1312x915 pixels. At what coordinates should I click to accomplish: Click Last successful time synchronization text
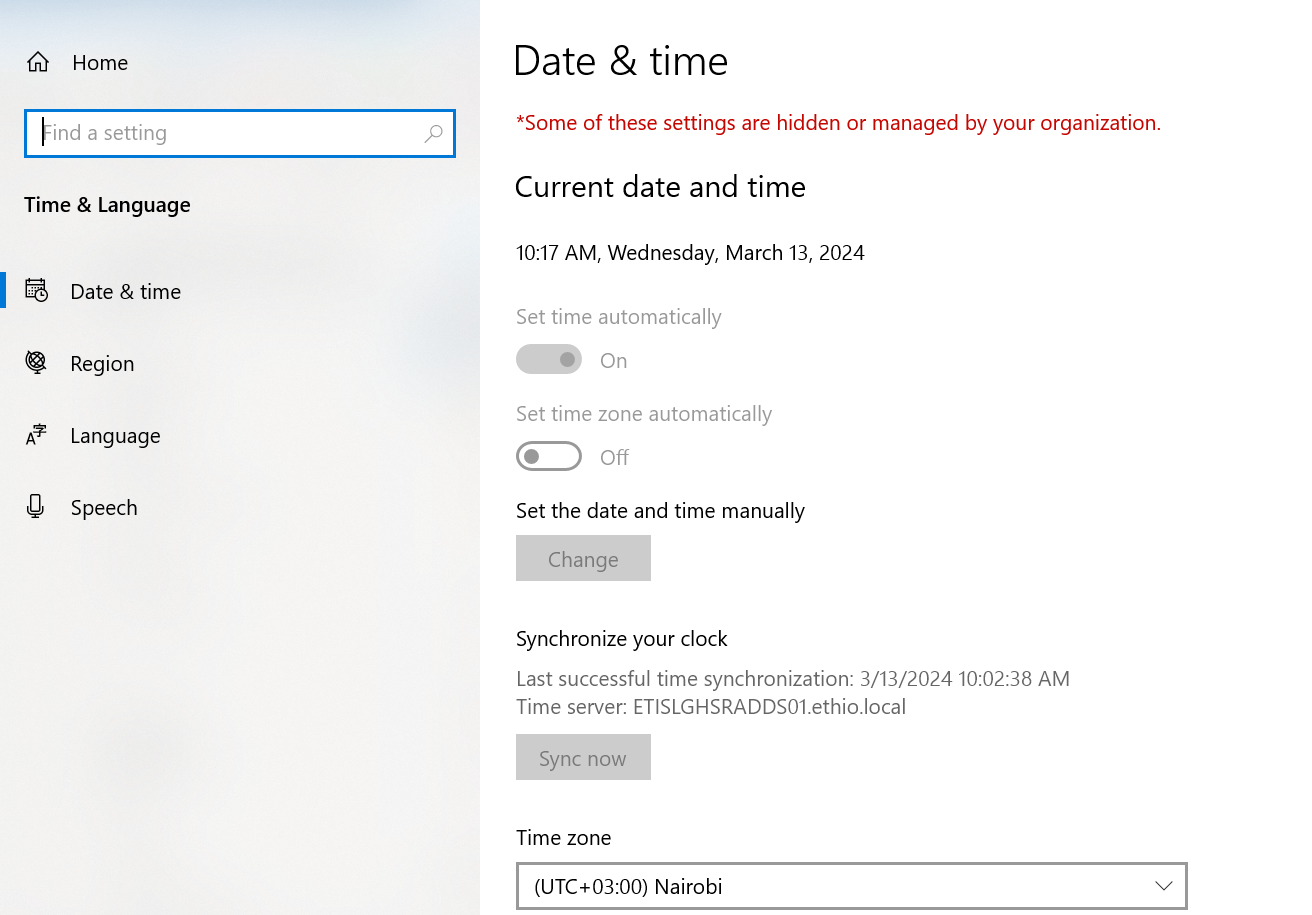click(793, 679)
